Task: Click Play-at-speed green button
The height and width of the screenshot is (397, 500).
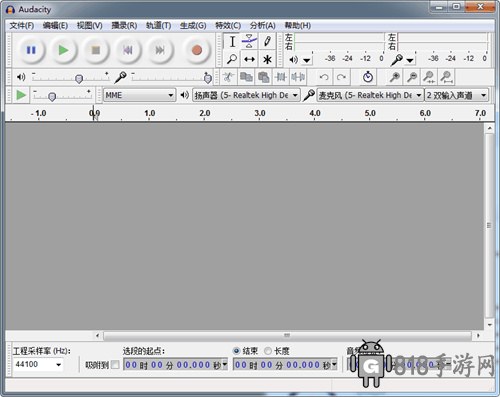Action: [x=21, y=95]
